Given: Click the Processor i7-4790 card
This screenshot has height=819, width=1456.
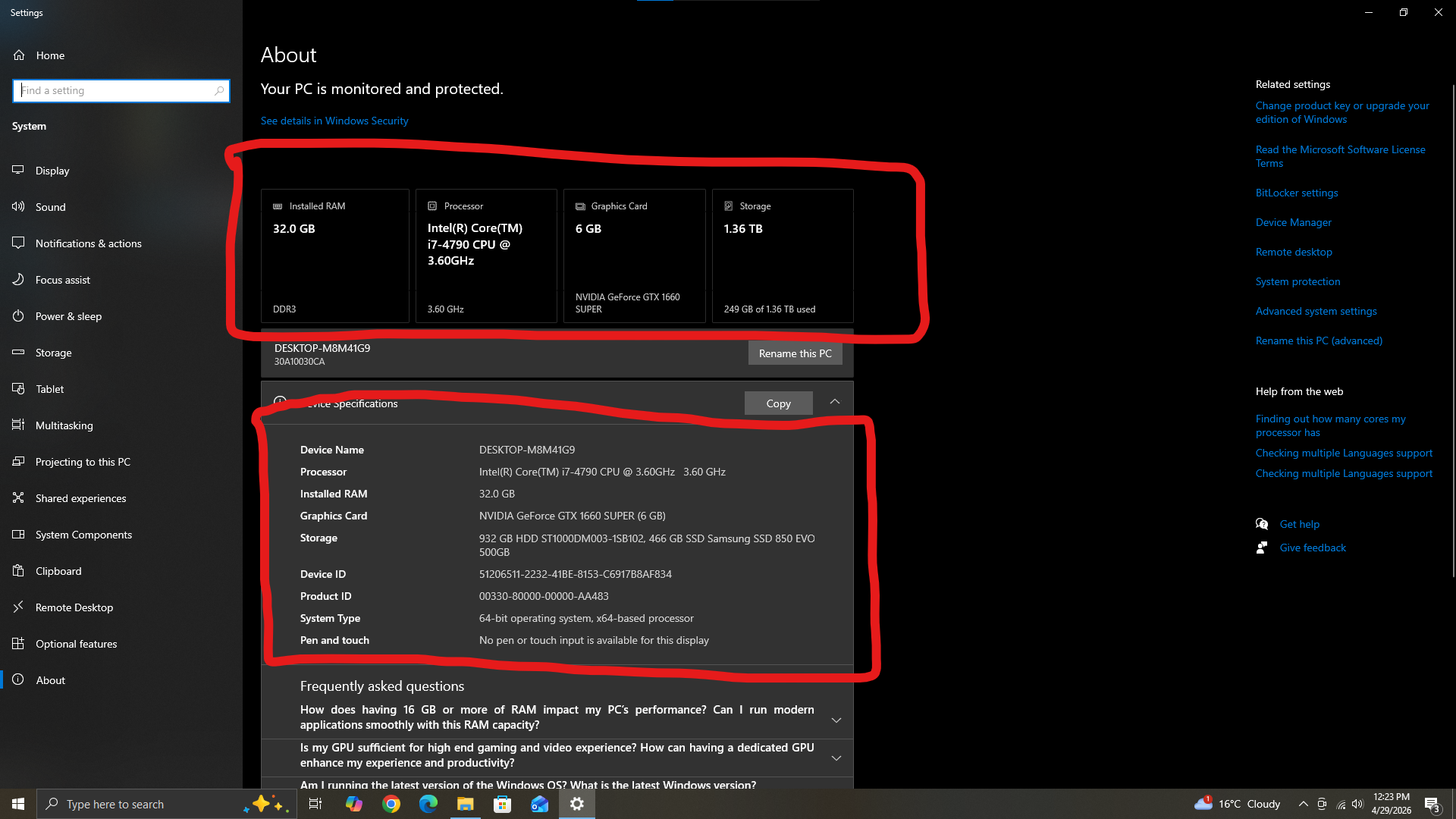Looking at the screenshot, I should click(486, 256).
